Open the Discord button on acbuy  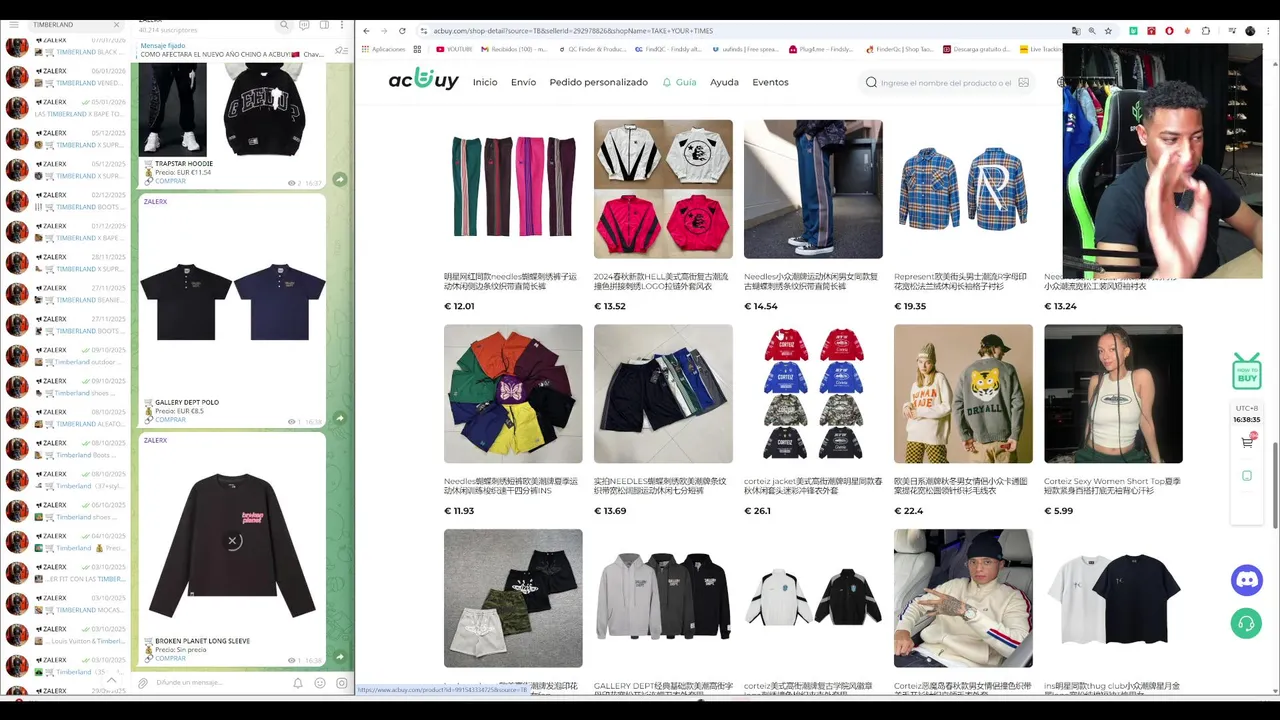(x=1247, y=579)
